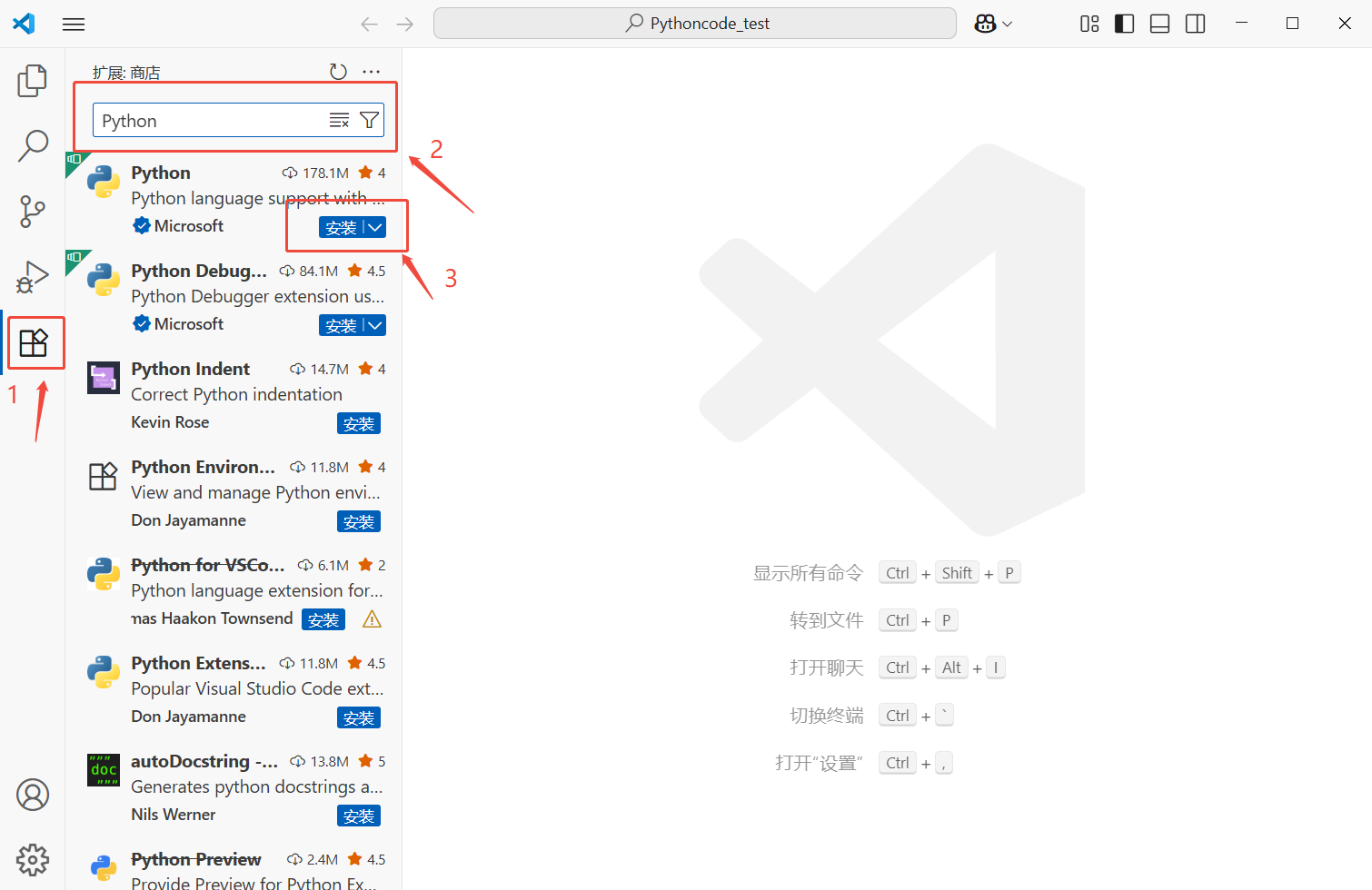Open the hamburger application menu
The width and height of the screenshot is (1372, 890).
coord(74,24)
